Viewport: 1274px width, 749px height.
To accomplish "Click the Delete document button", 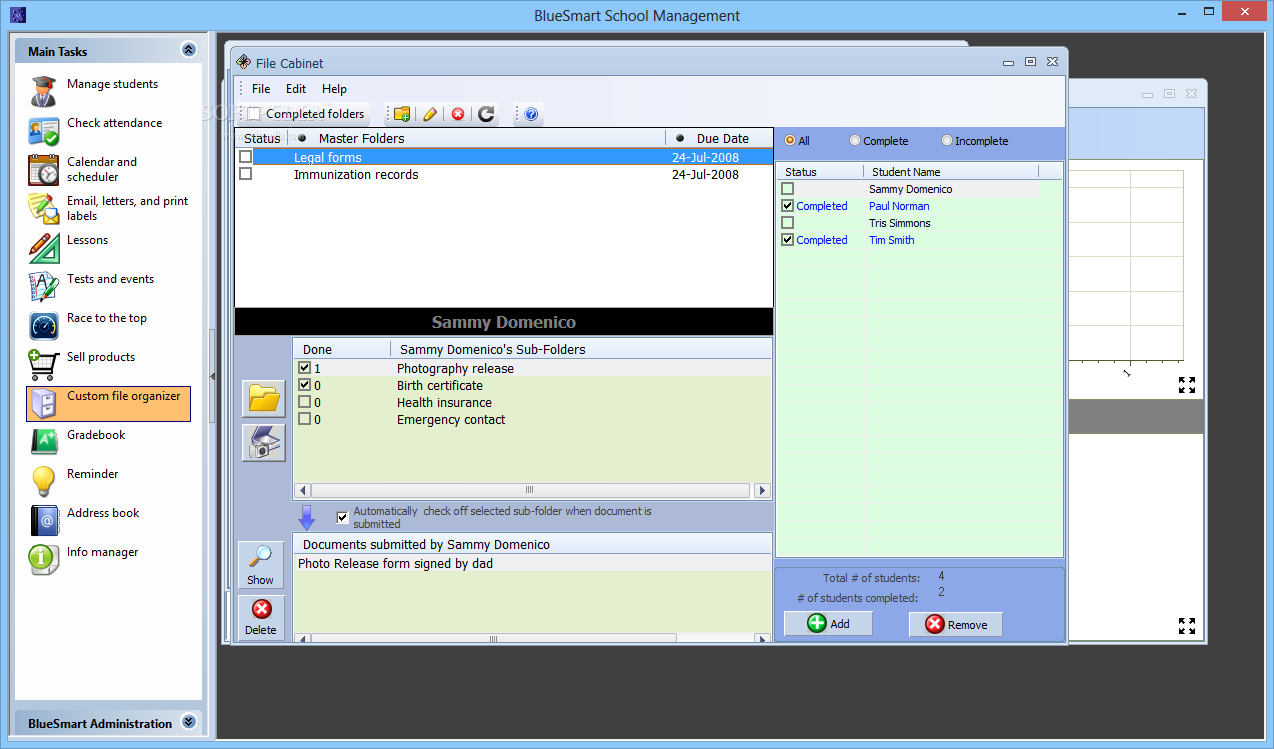I will pos(261,617).
